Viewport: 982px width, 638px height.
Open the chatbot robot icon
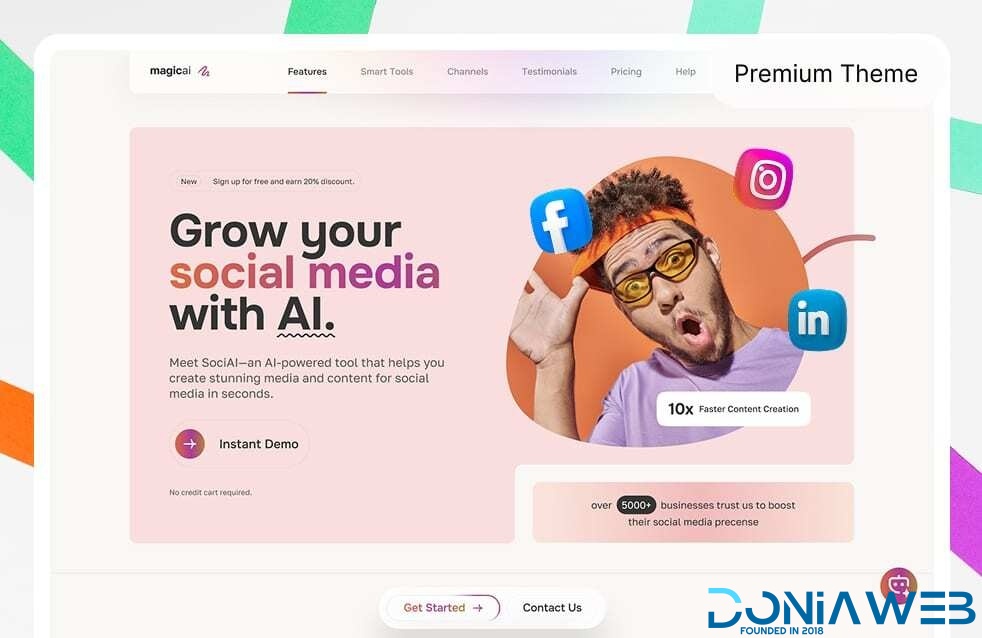pos(899,585)
